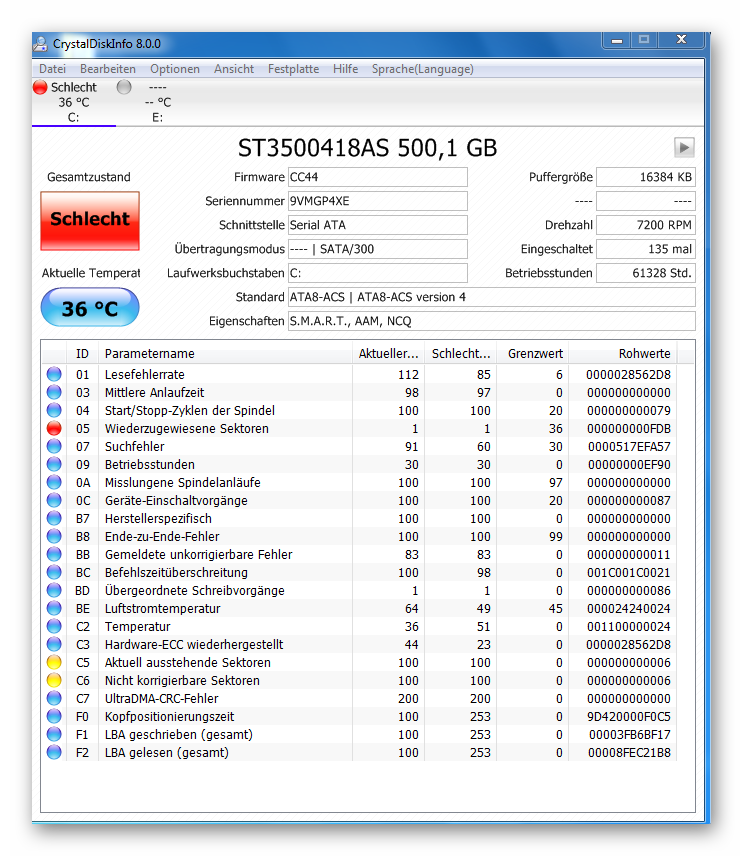Click the Parametername column header
Screen dimensions: 743x856
(225, 353)
